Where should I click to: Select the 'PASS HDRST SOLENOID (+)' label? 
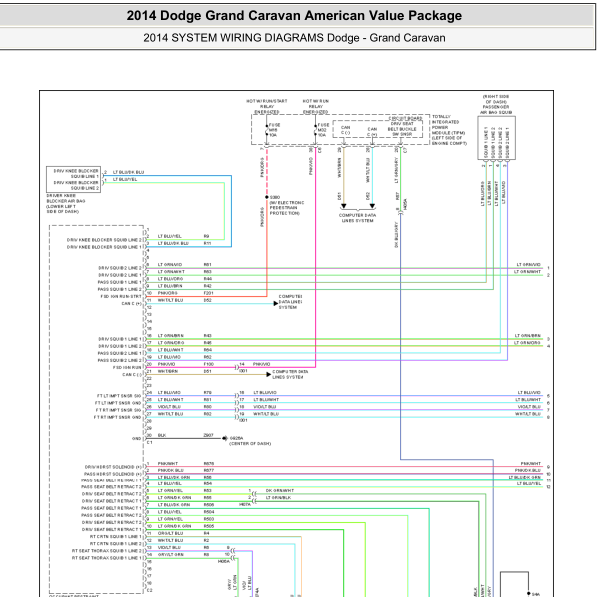click(112, 474)
